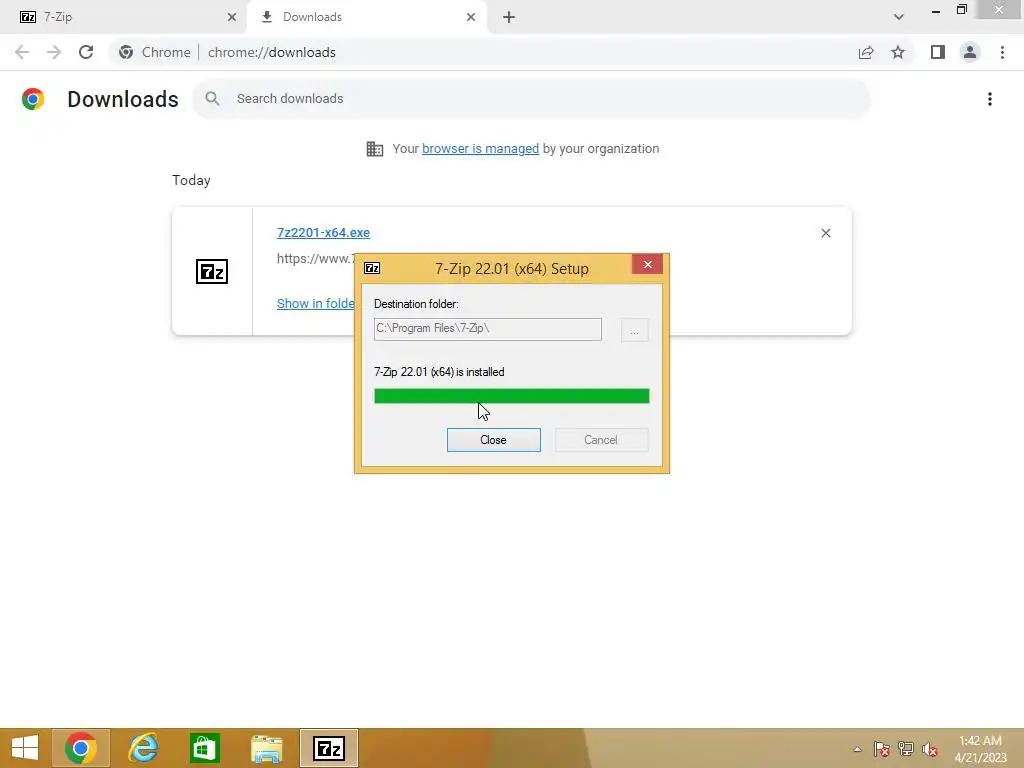Click the Chrome logo beside Downloads heading

tap(33, 99)
